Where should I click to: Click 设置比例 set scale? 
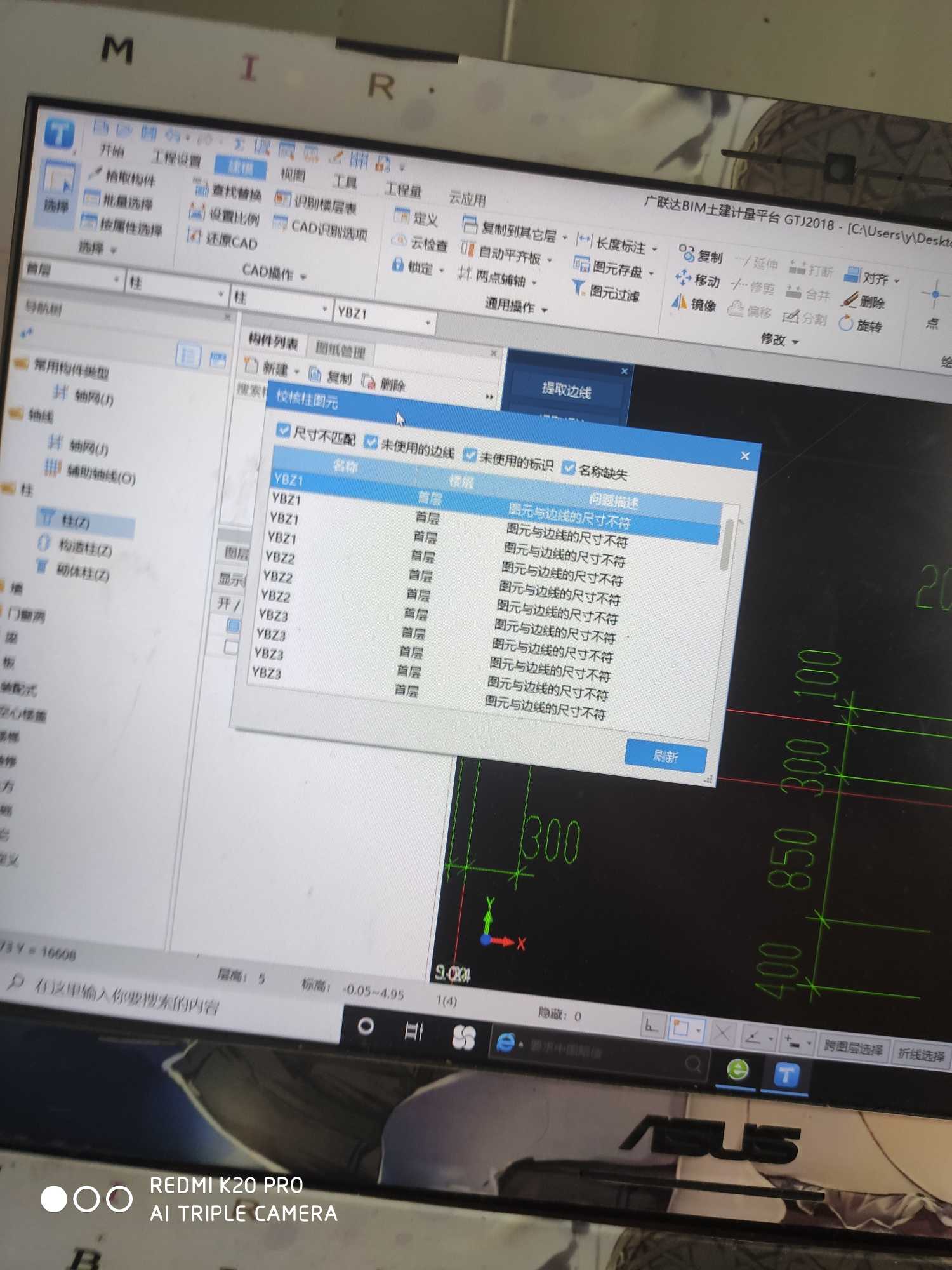click(x=225, y=216)
